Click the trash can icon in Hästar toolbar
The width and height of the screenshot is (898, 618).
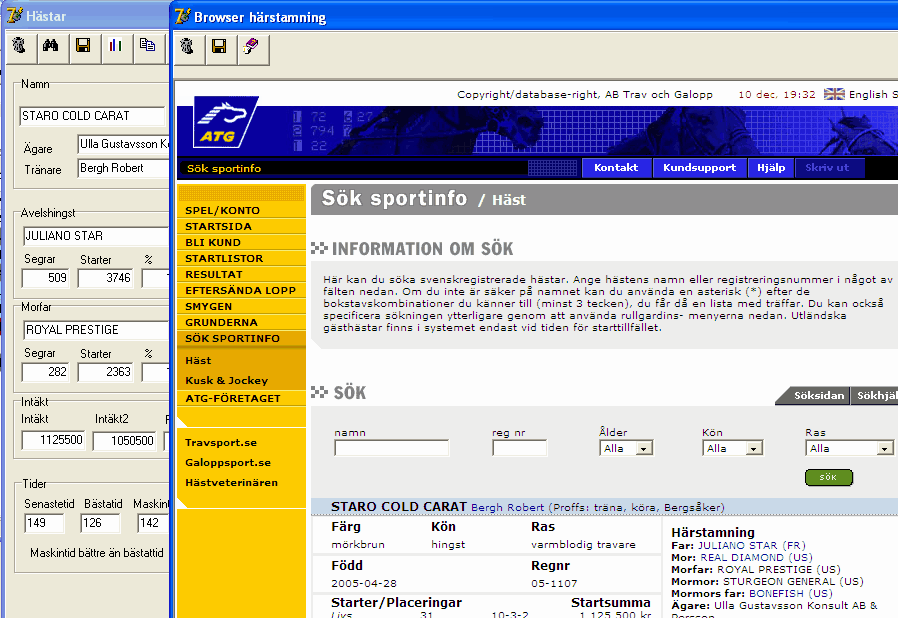pyautogui.click(x=19, y=46)
